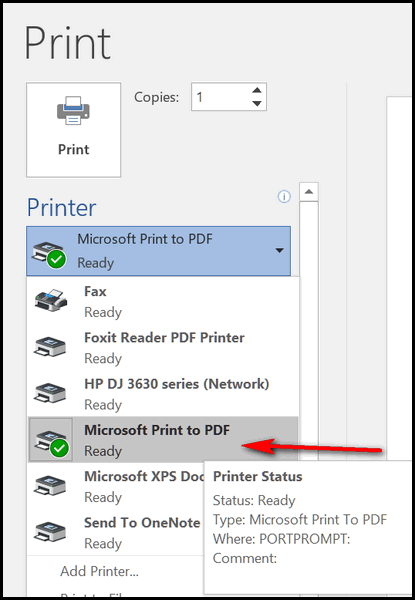The height and width of the screenshot is (600, 415).
Task: Increase copies with the up arrow
Action: [x=257, y=90]
